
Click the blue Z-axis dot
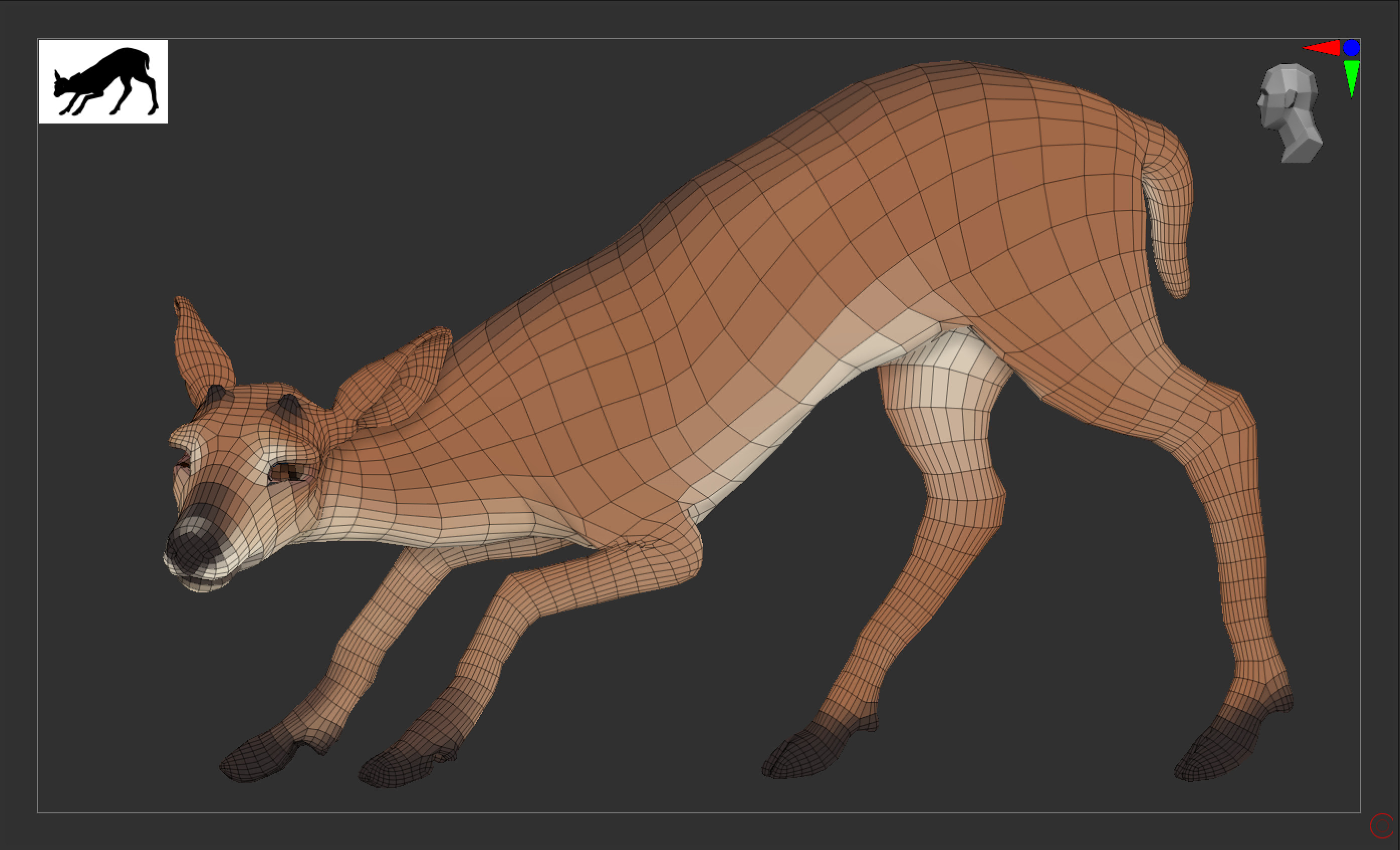pyautogui.click(x=1351, y=48)
